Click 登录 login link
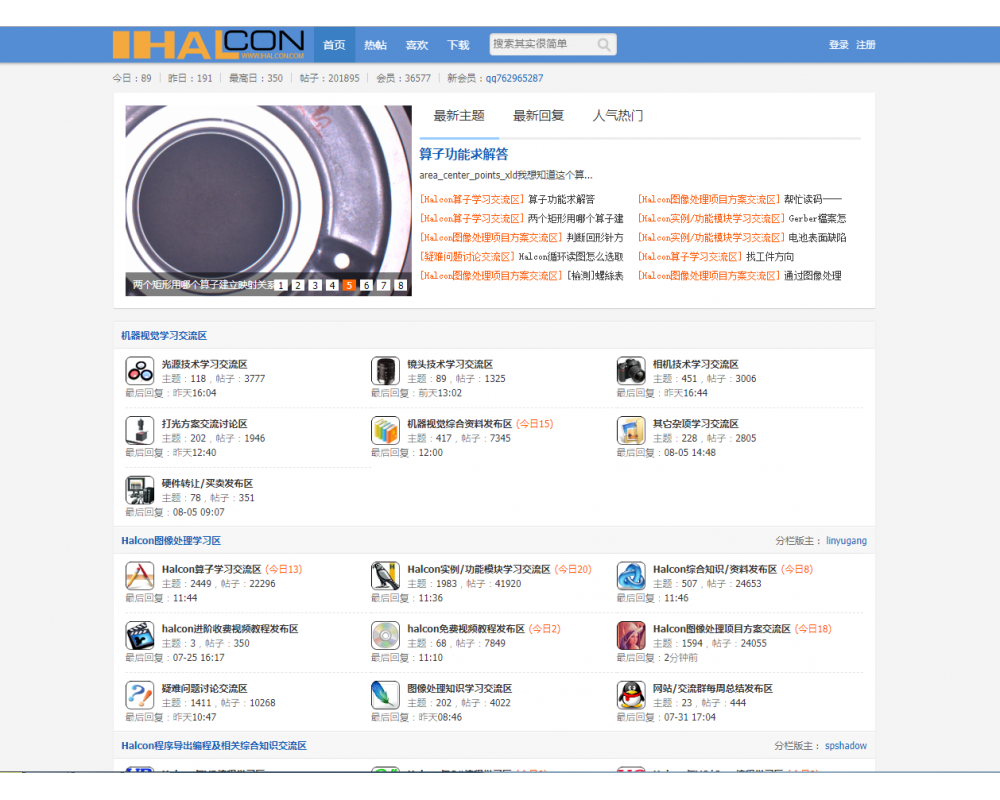 coord(839,45)
